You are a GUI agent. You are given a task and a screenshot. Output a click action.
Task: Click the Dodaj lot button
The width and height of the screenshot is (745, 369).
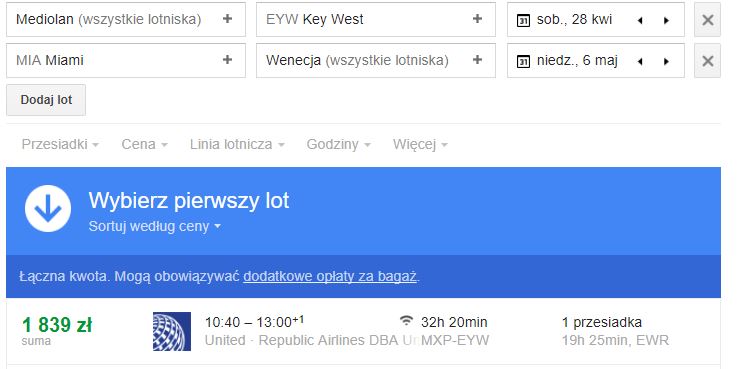tap(46, 100)
